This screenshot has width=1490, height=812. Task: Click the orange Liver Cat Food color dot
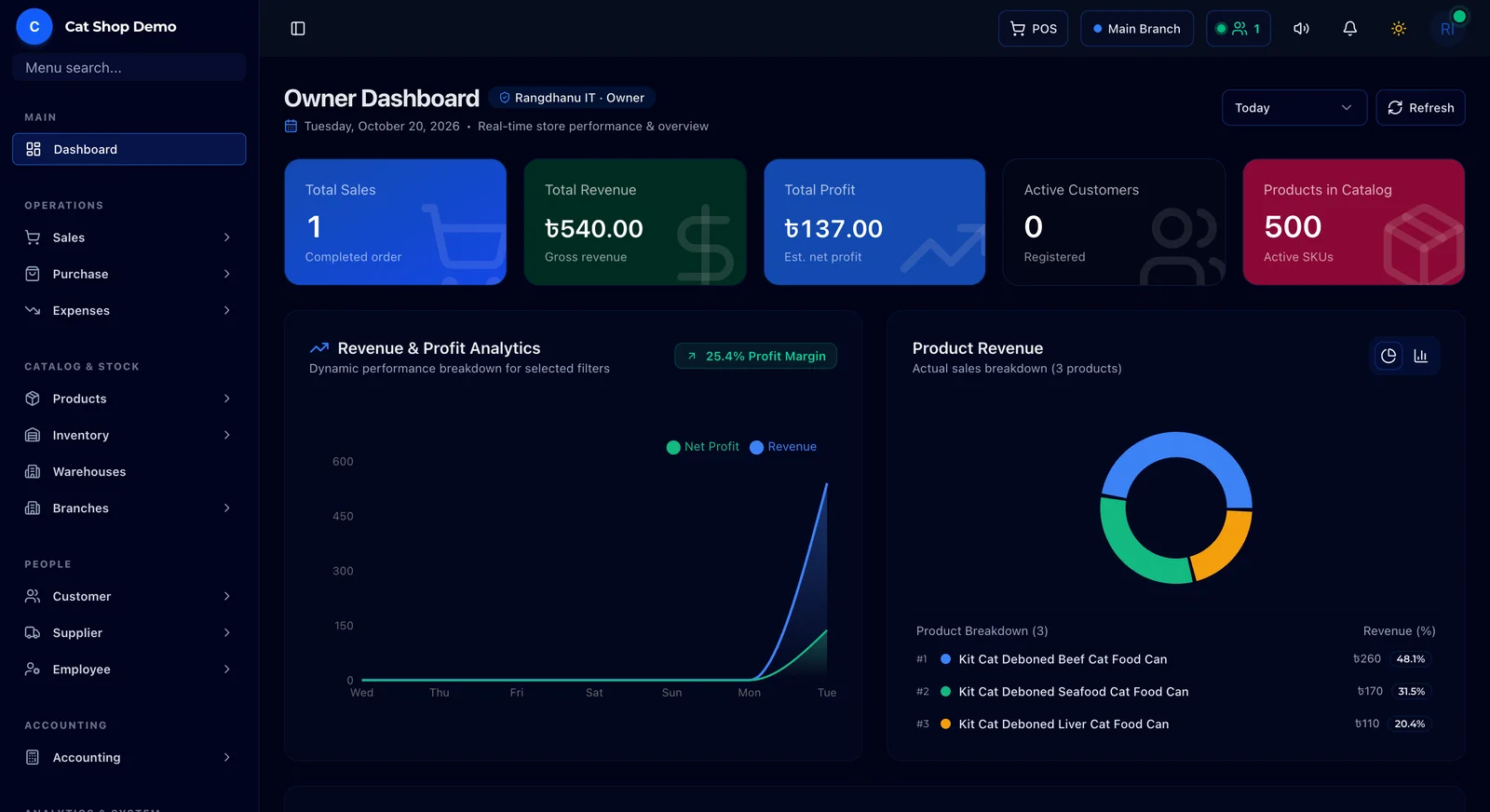click(x=945, y=724)
